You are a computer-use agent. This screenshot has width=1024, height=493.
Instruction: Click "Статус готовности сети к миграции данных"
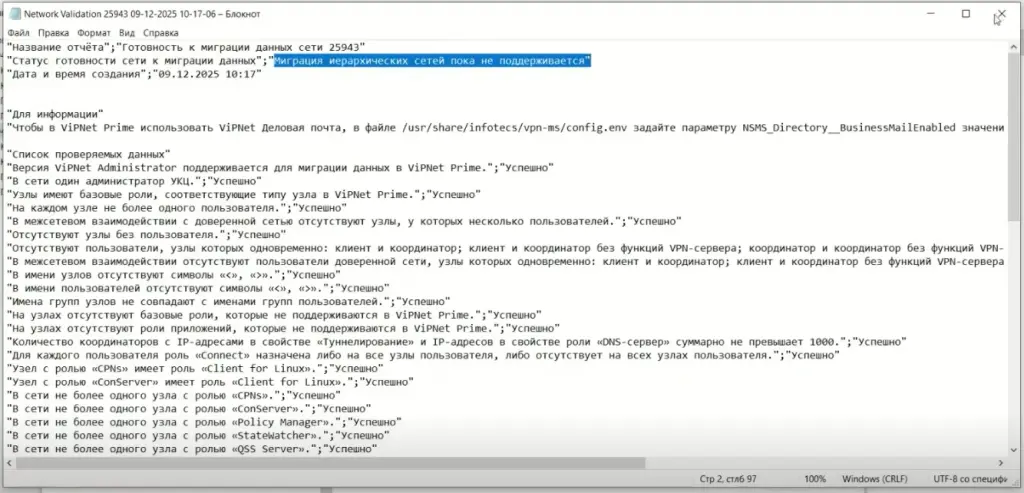coord(135,61)
